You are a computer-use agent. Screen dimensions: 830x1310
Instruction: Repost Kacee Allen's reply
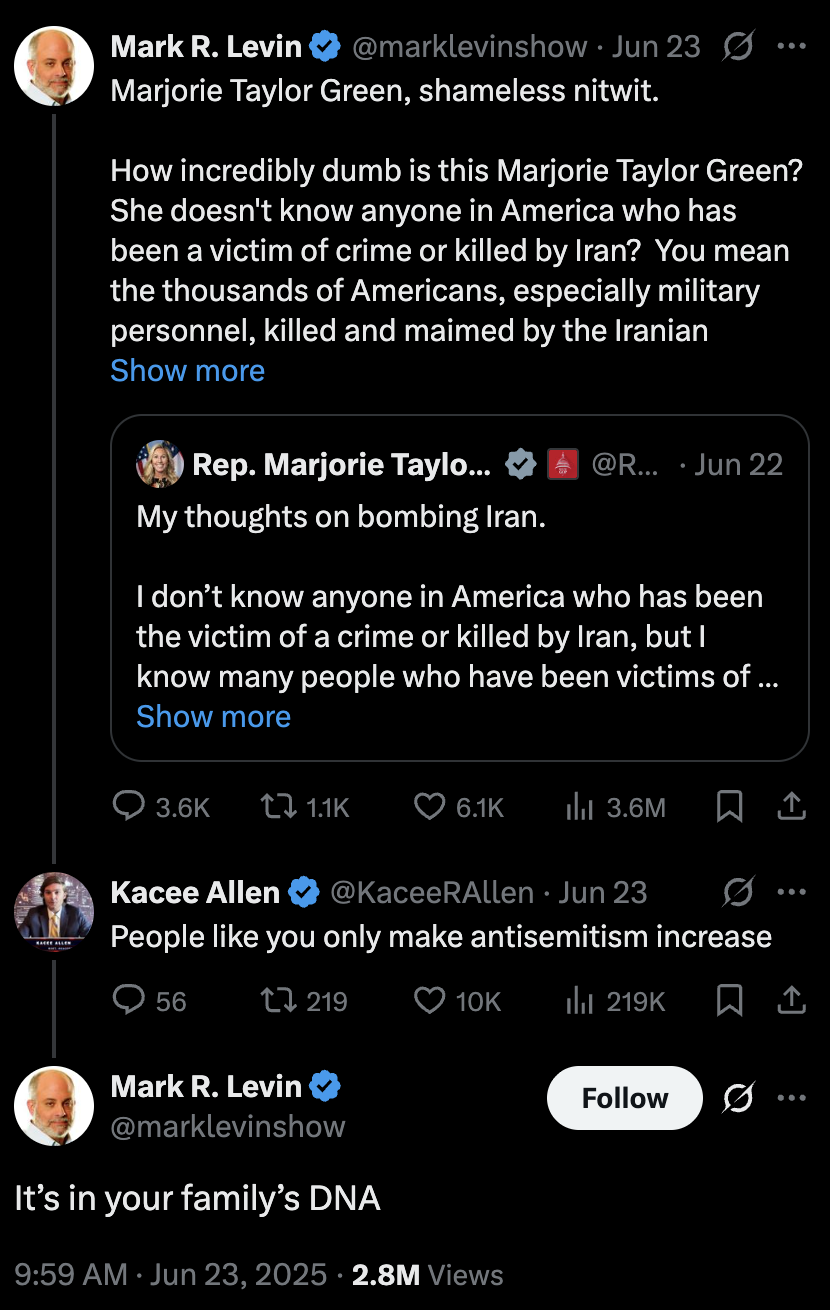pyautogui.click(x=274, y=1000)
